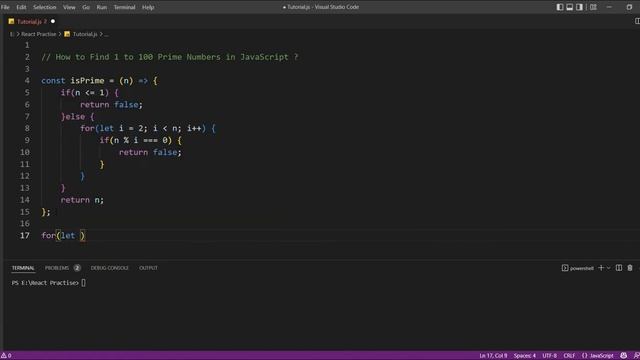Click '}else {' on line 7

[78, 117]
